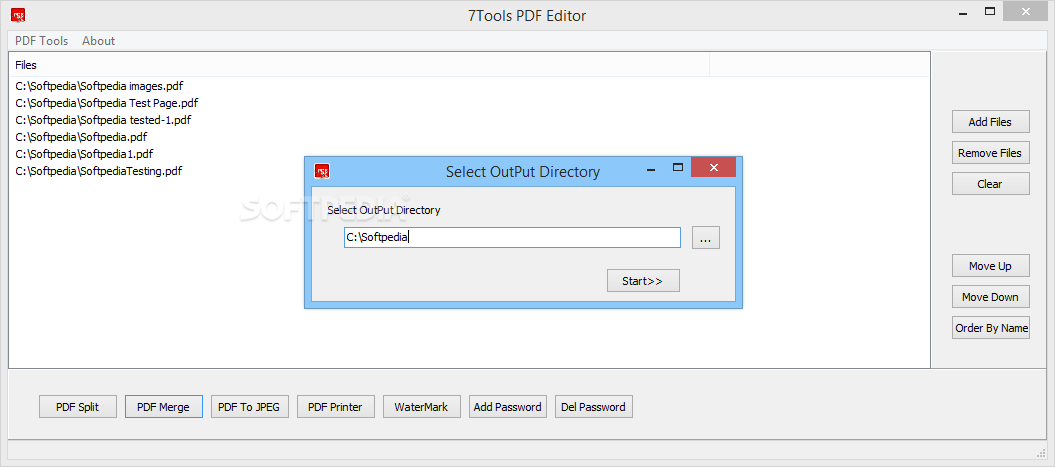The image size is (1055, 467).
Task: Click the 7Tools PDF Editor app icon in title bar
Action: tap(19, 14)
